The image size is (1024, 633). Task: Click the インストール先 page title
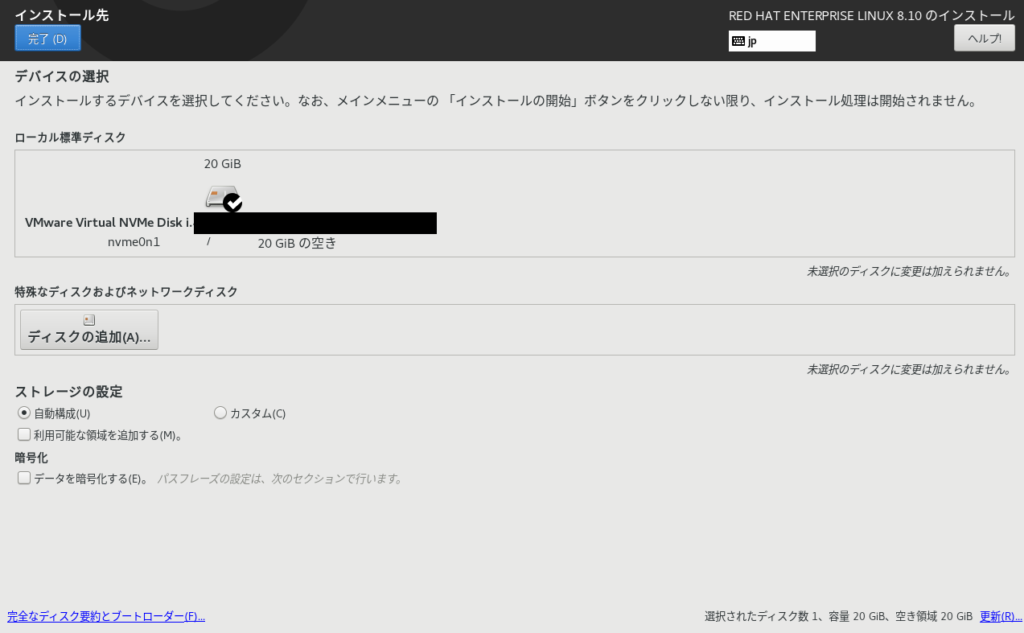click(x=62, y=15)
